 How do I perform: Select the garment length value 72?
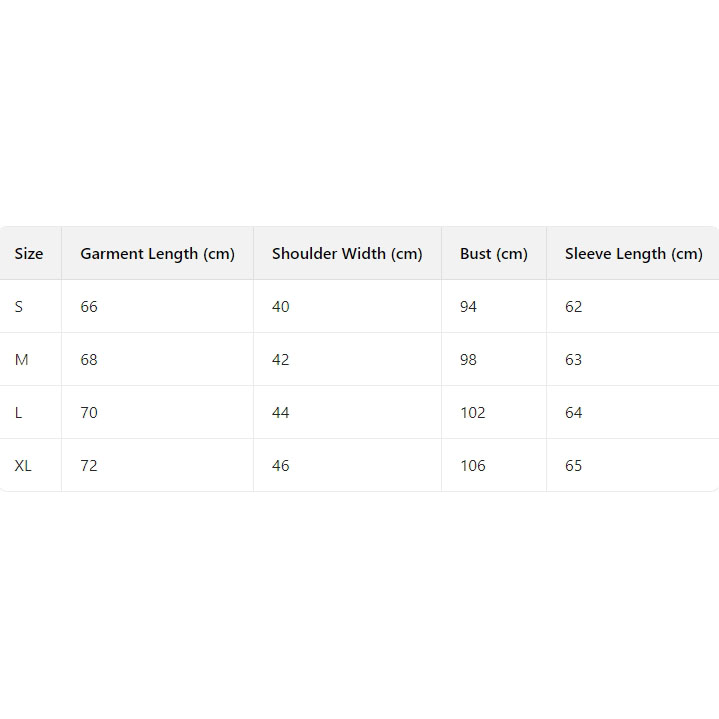pos(89,466)
